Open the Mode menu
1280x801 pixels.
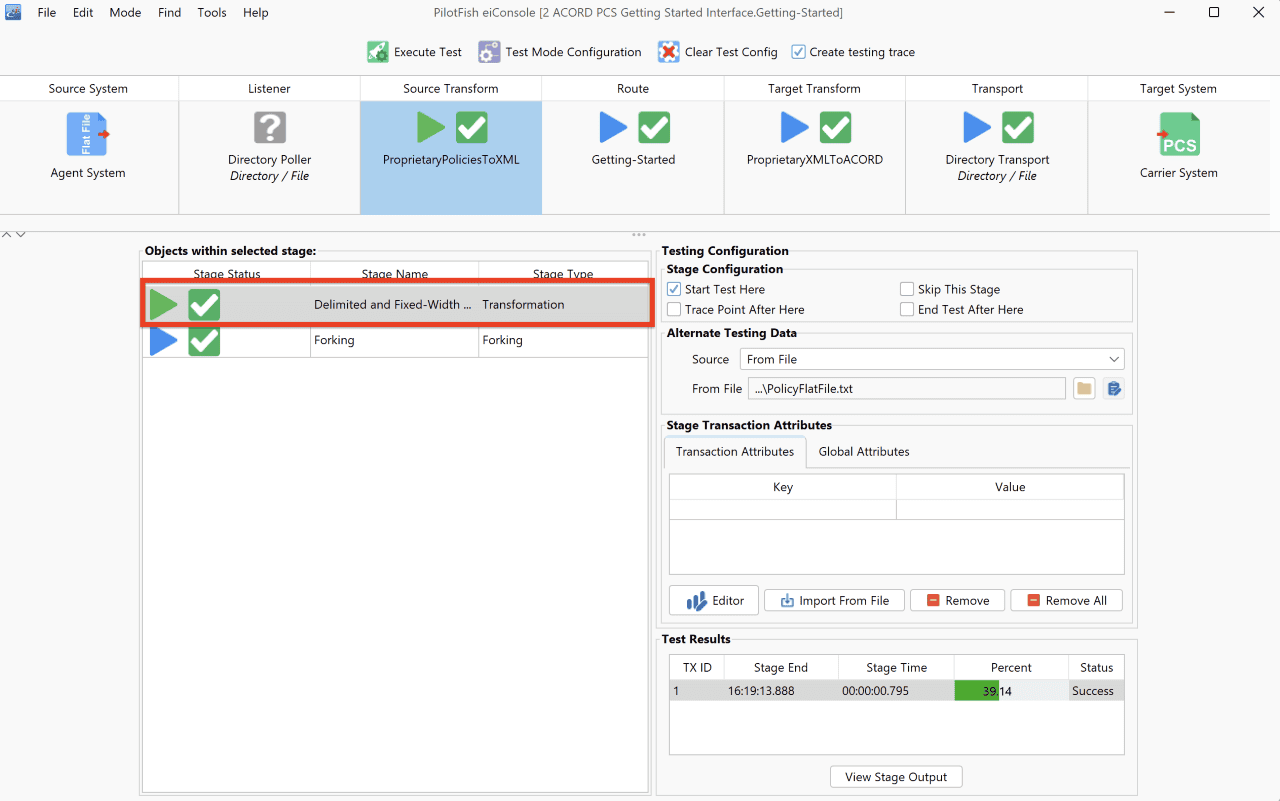125,13
